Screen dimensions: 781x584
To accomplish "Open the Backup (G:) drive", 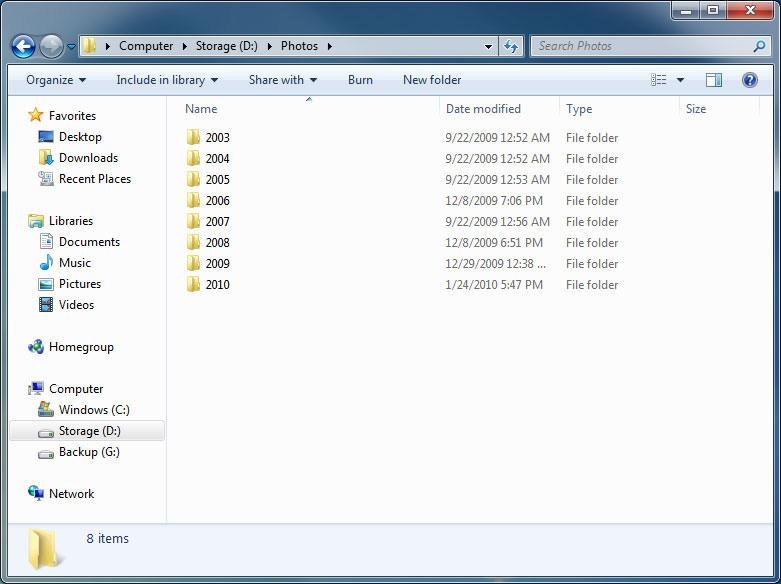I will [89, 452].
